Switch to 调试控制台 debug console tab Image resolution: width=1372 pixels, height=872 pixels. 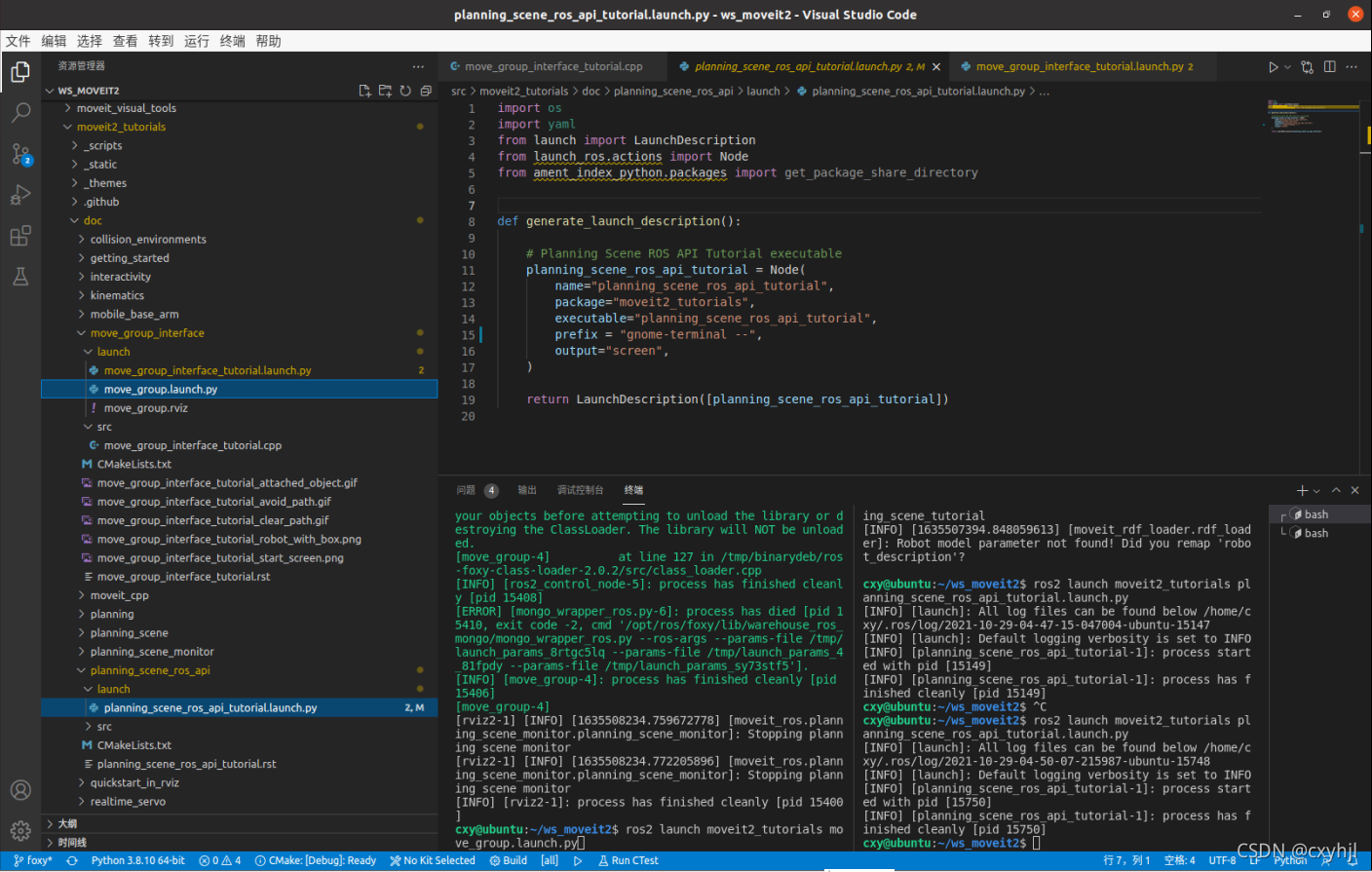coord(580,490)
